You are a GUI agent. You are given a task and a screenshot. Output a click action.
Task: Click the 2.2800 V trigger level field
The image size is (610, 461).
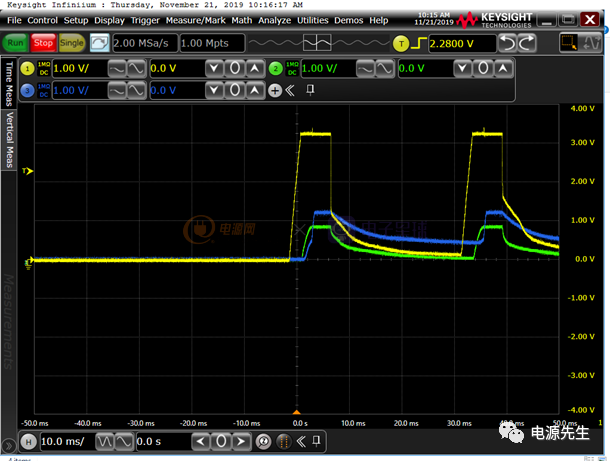coord(461,43)
